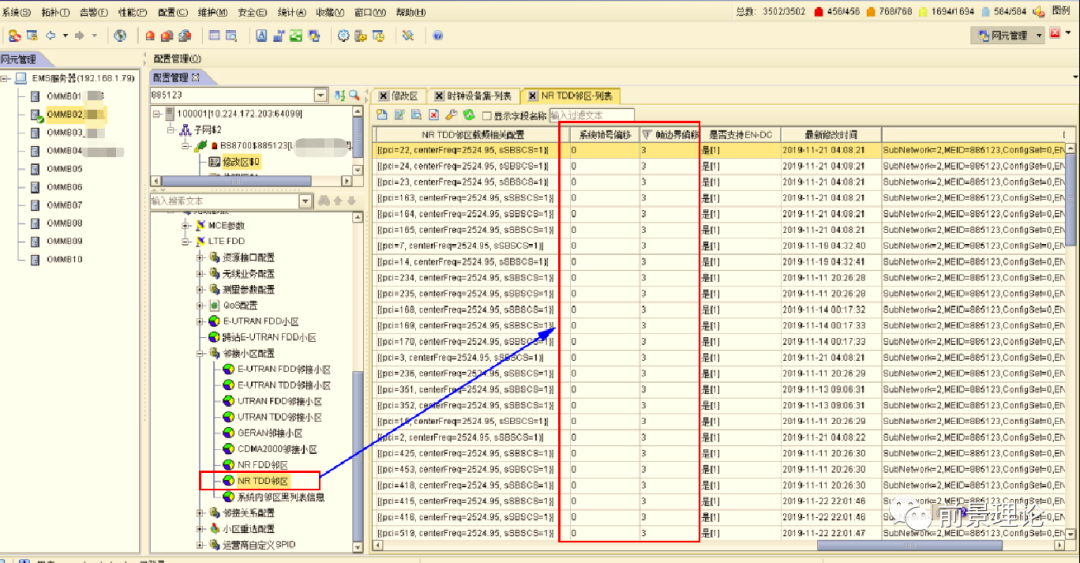The height and width of the screenshot is (563, 1080).
Task: Click the 最新修改时间 column header
Action: [829, 134]
